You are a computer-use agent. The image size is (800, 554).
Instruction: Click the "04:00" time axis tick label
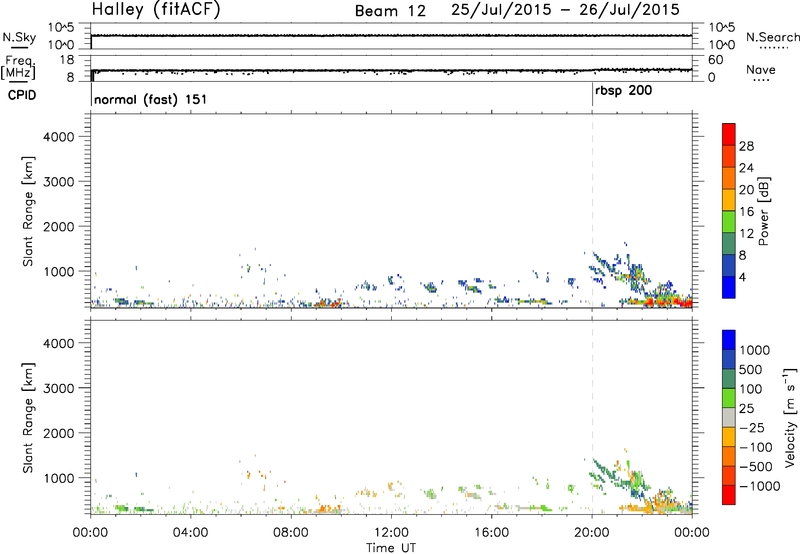pyautogui.click(x=191, y=533)
